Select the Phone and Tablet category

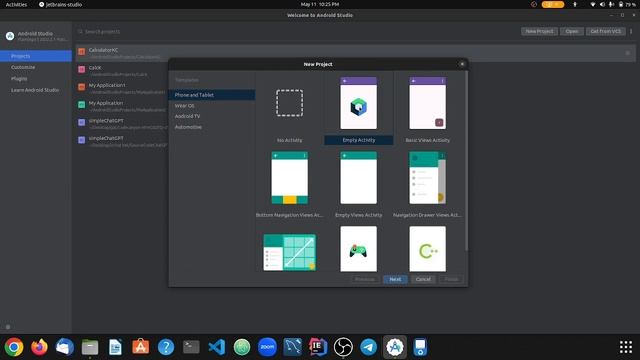212,95
